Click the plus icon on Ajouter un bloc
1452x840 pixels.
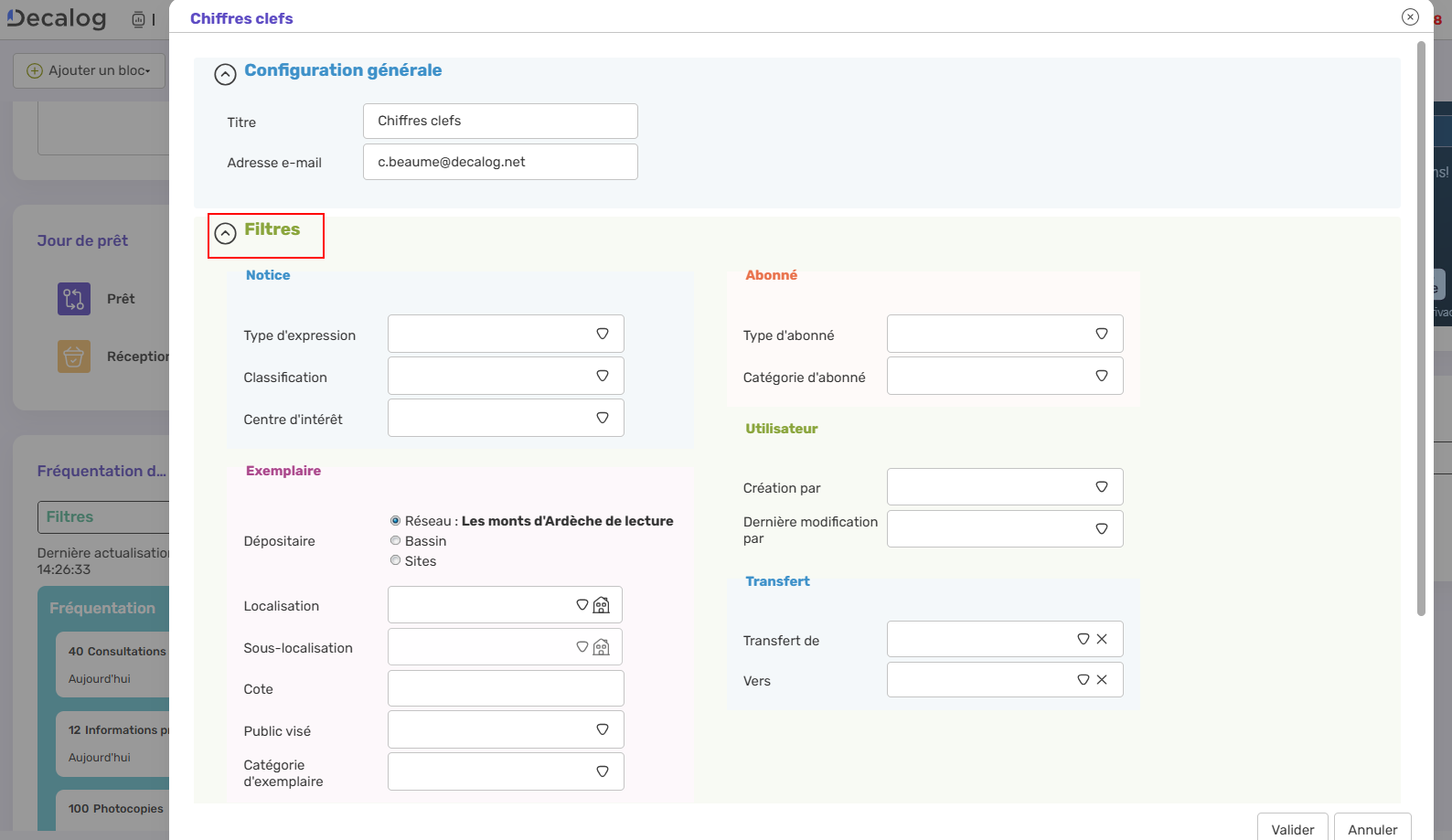35,70
